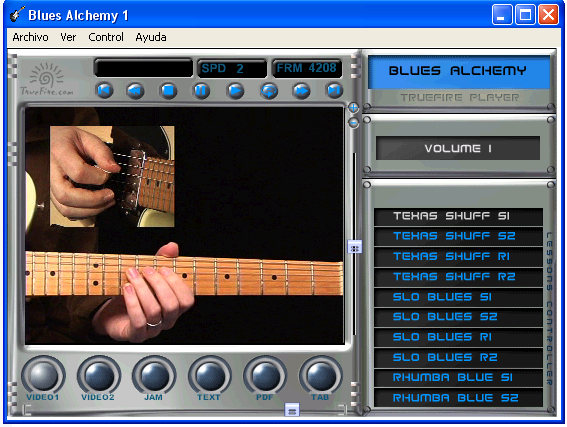Select the VIDEO1 knob
The width and height of the screenshot is (567, 427).
(43, 376)
